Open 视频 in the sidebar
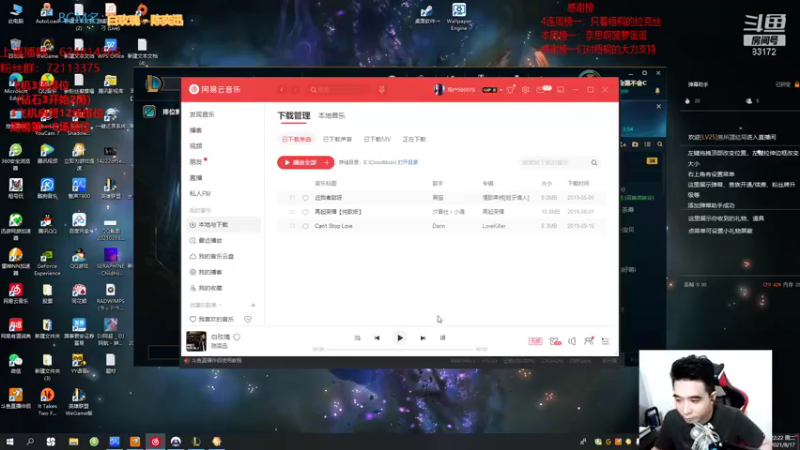800x450 pixels. [x=196, y=146]
